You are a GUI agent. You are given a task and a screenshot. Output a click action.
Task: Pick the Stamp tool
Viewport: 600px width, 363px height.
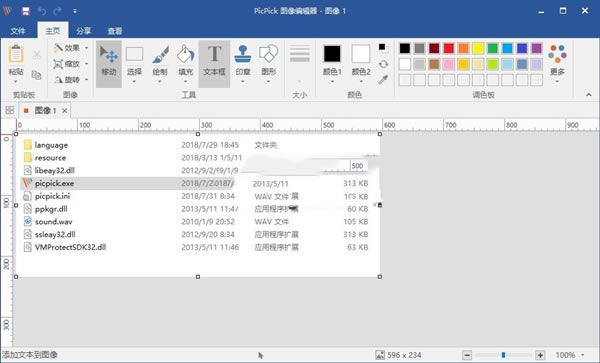pyautogui.click(x=243, y=63)
